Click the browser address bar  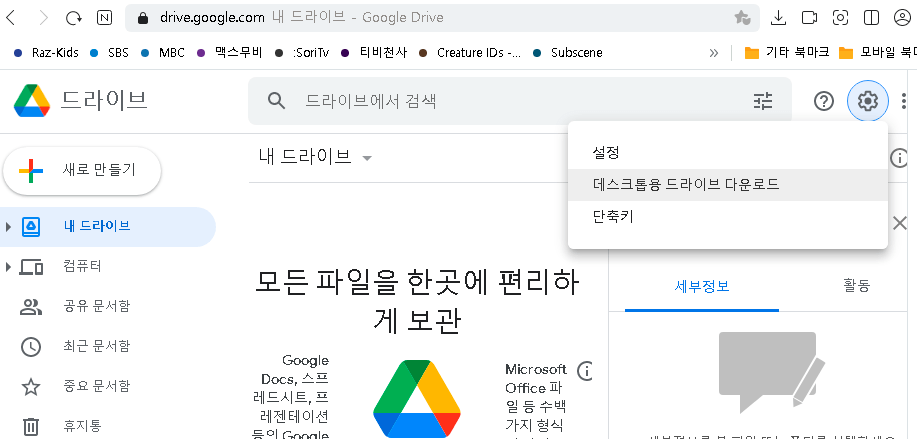coord(442,18)
